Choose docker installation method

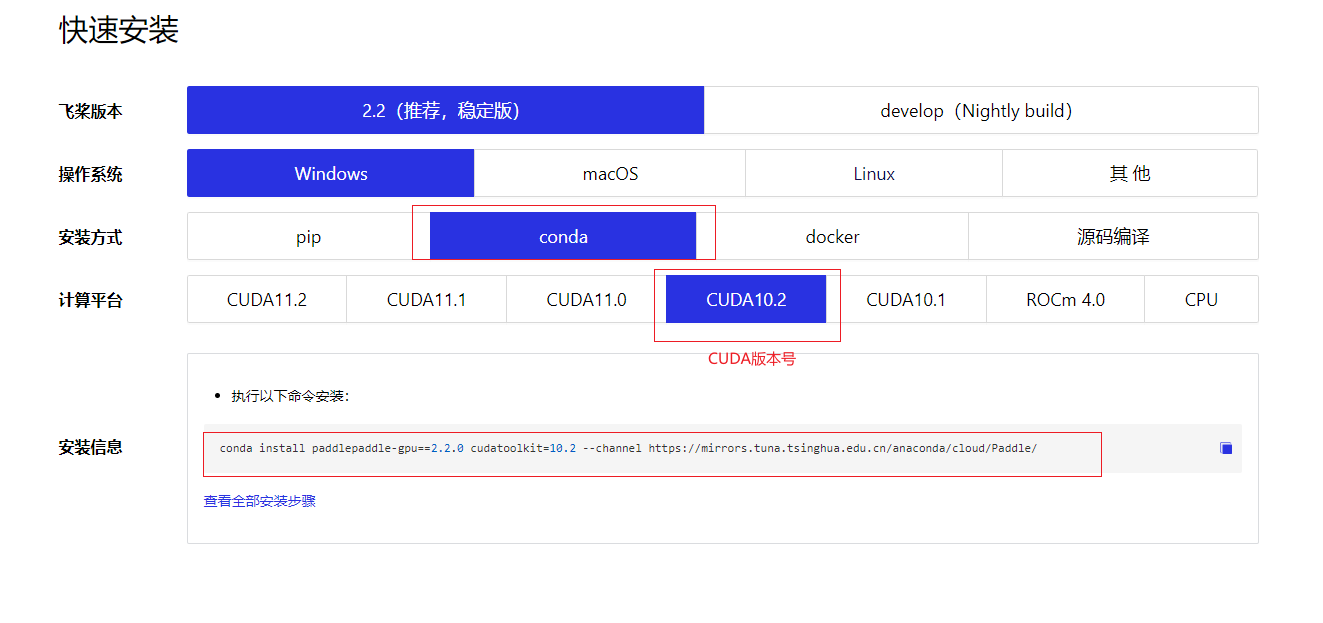click(x=832, y=236)
